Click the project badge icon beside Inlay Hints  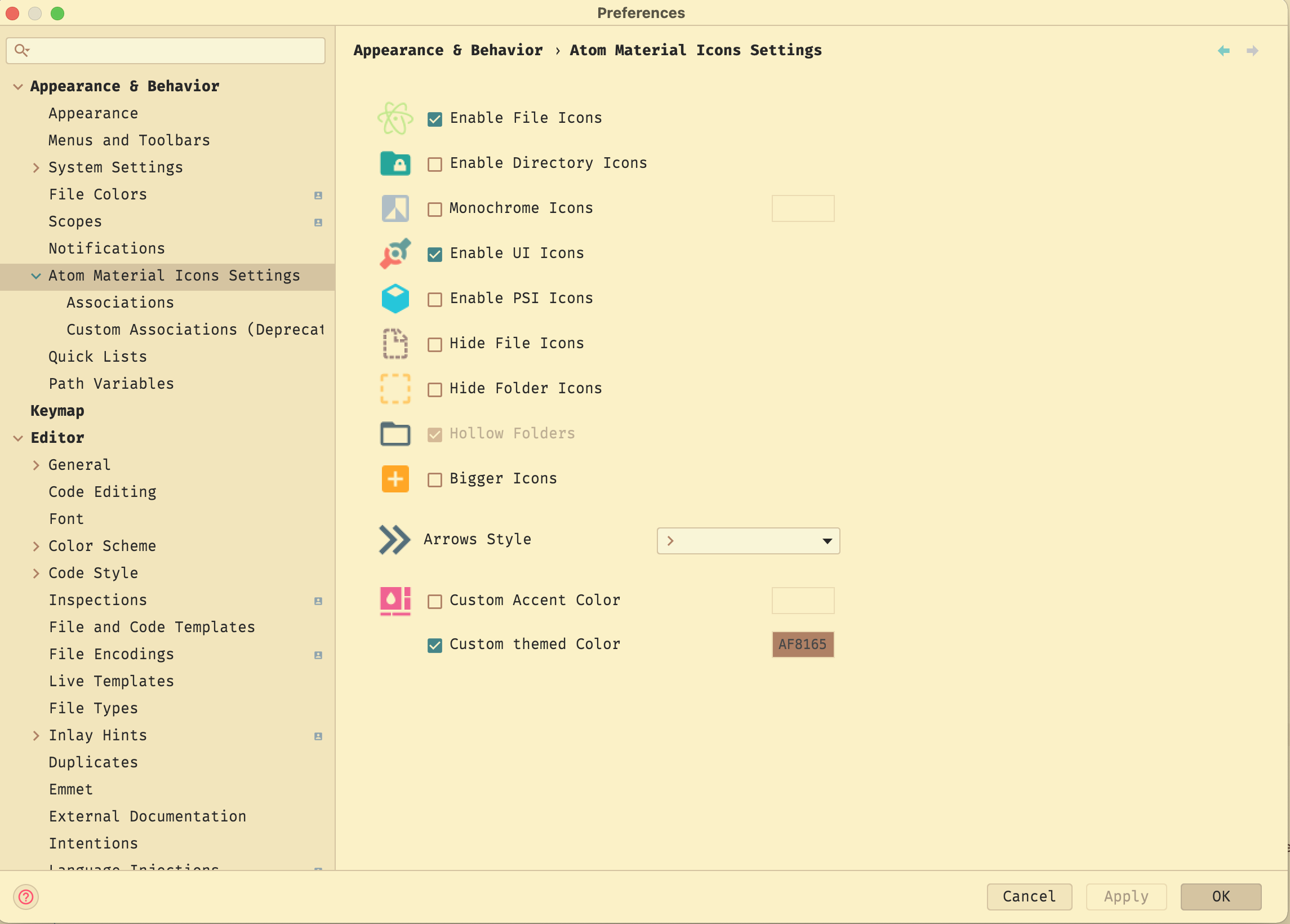coord(318,736)
